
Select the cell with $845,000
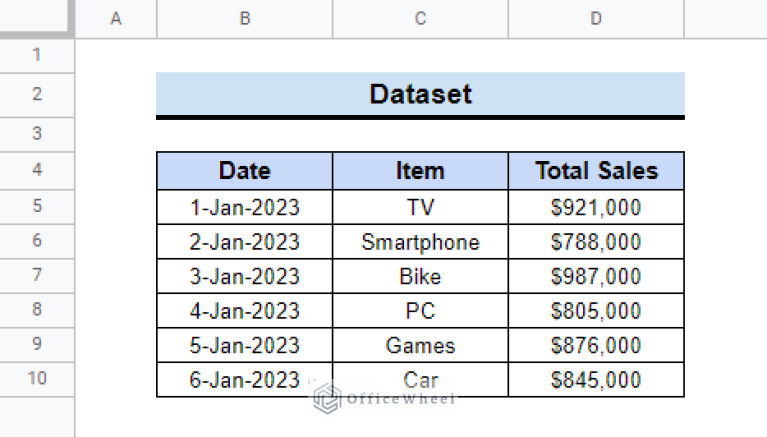596,380
